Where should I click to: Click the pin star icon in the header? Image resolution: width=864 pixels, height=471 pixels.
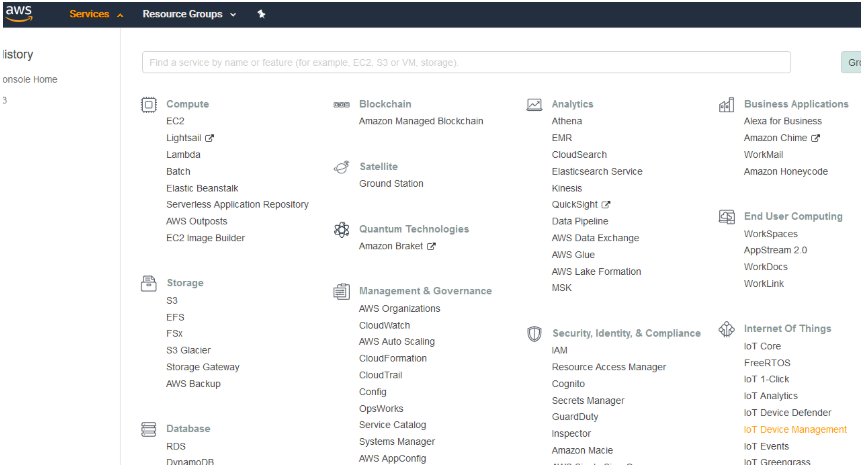point(261,14)
